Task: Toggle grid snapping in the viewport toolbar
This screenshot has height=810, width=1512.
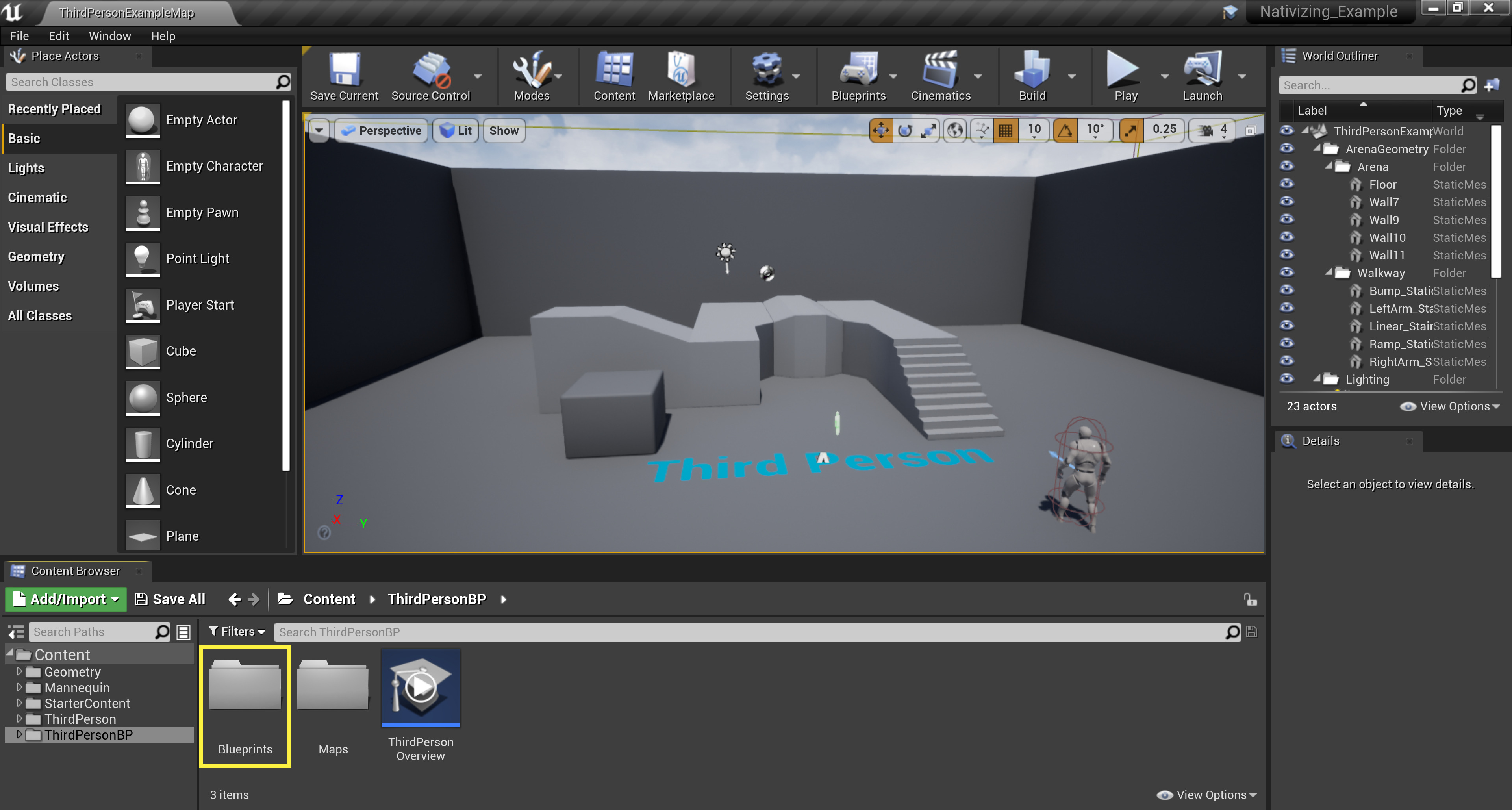Action: [x=1006, y=130]
